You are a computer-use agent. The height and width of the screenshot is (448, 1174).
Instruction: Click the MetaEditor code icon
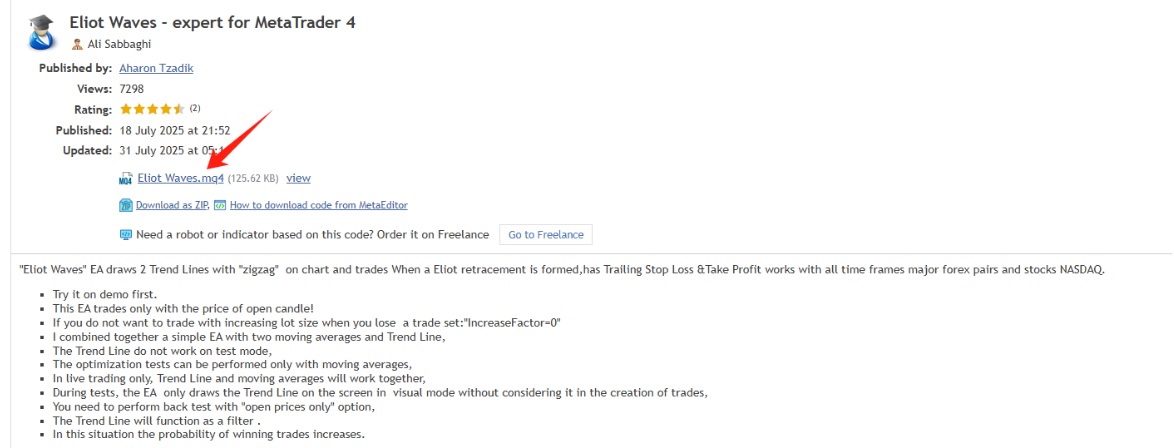click(220, 205)
